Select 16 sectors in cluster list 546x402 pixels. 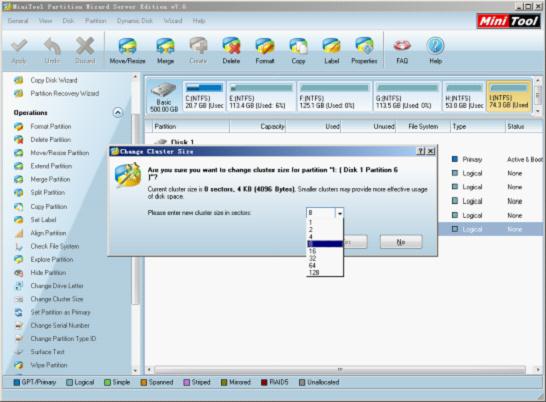pos(325,251)
